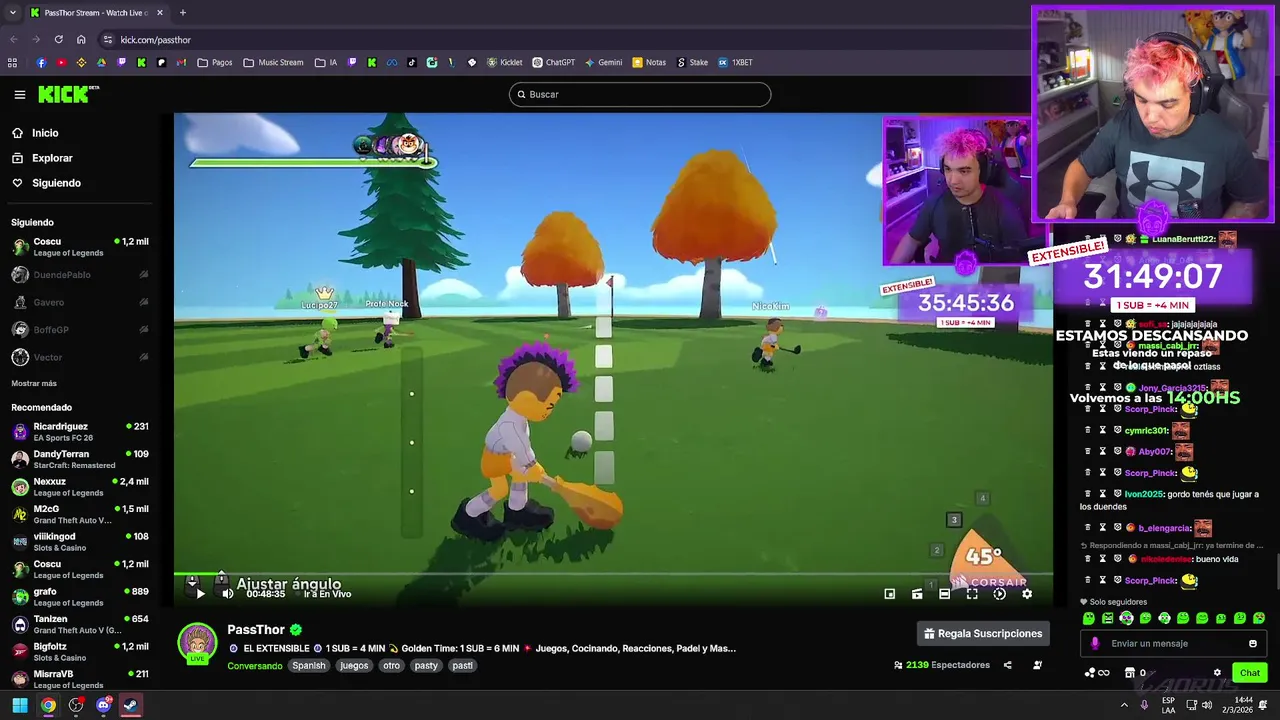Screen dimensions: 1280x720
Task: Select the first green emote in quick row
Action: (1089, 618)
